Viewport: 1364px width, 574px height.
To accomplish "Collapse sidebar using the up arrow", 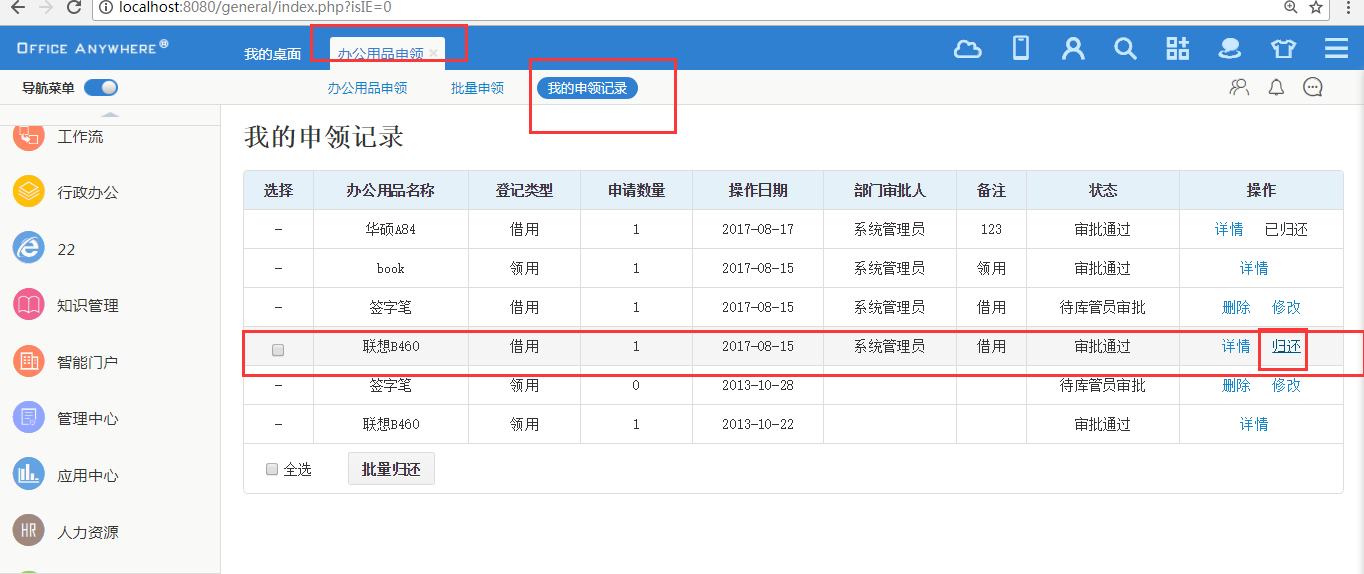I will 111,115.
